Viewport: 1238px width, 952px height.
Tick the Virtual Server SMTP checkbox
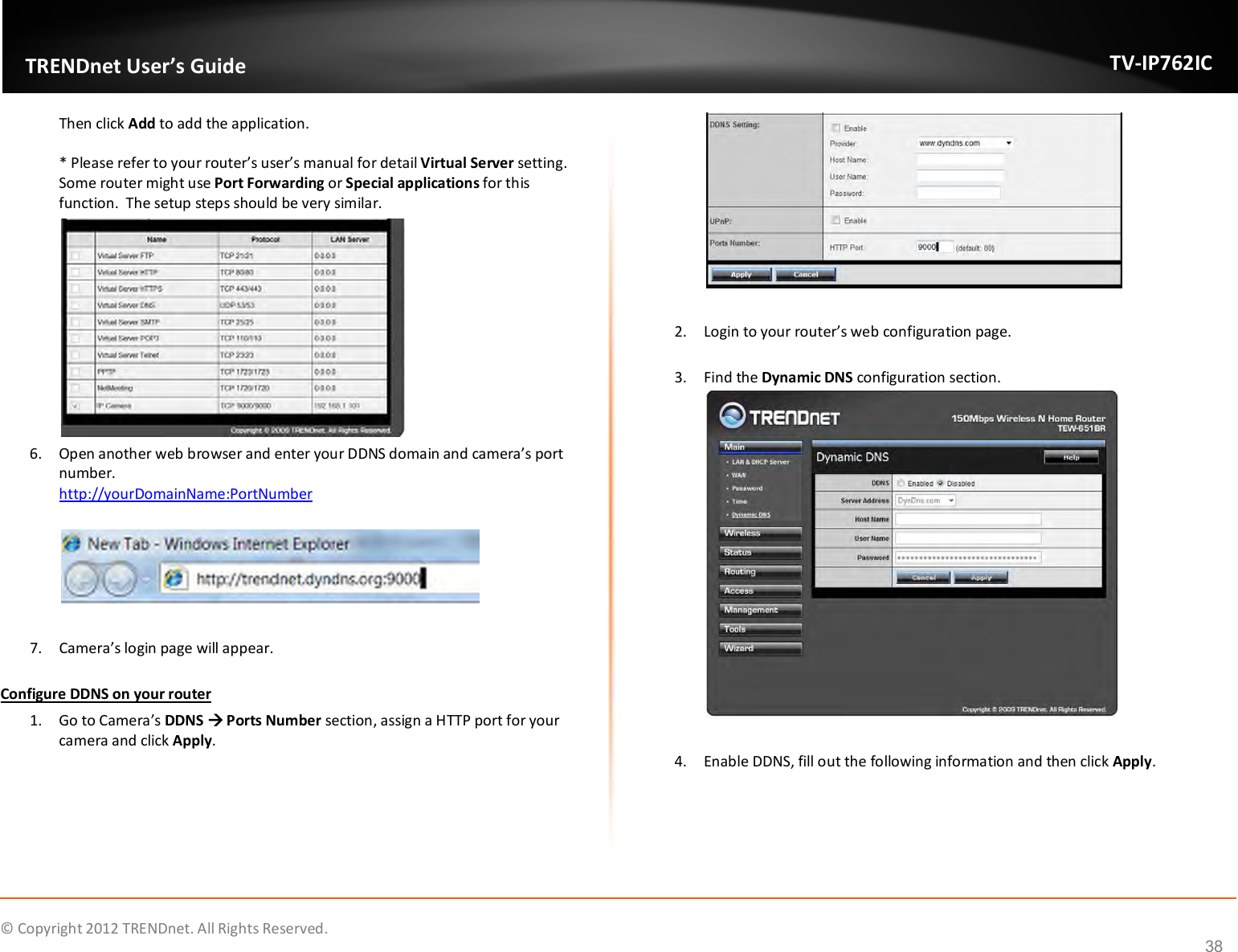point(76,322)
